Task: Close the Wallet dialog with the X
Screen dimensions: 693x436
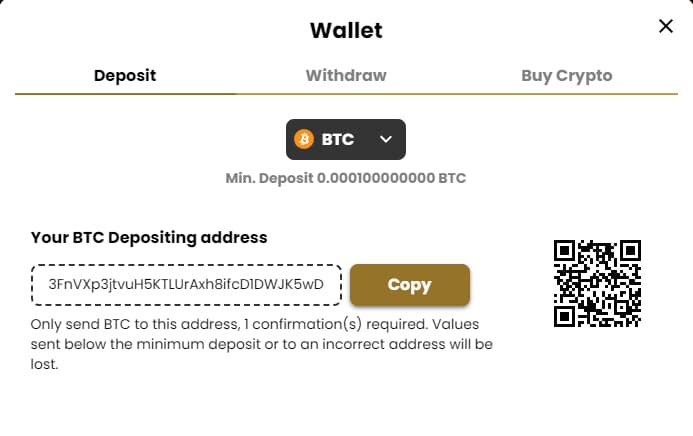Action: tap(666, 27)
